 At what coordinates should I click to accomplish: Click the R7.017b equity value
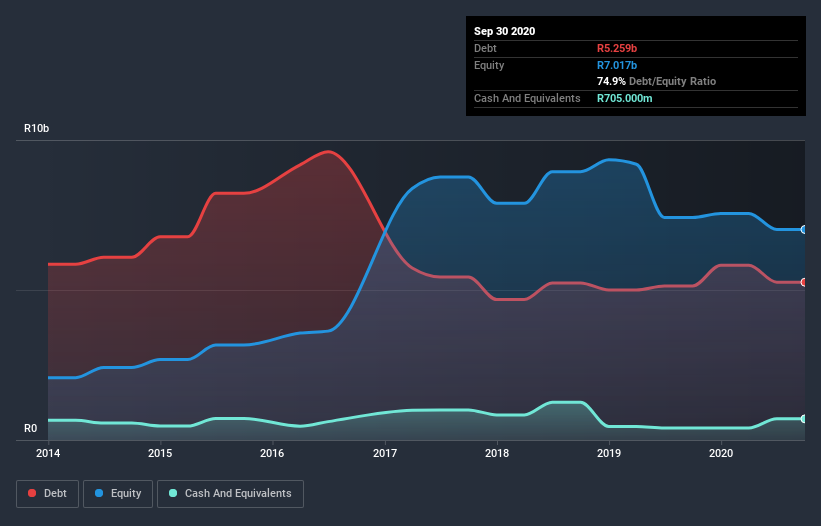617,65
